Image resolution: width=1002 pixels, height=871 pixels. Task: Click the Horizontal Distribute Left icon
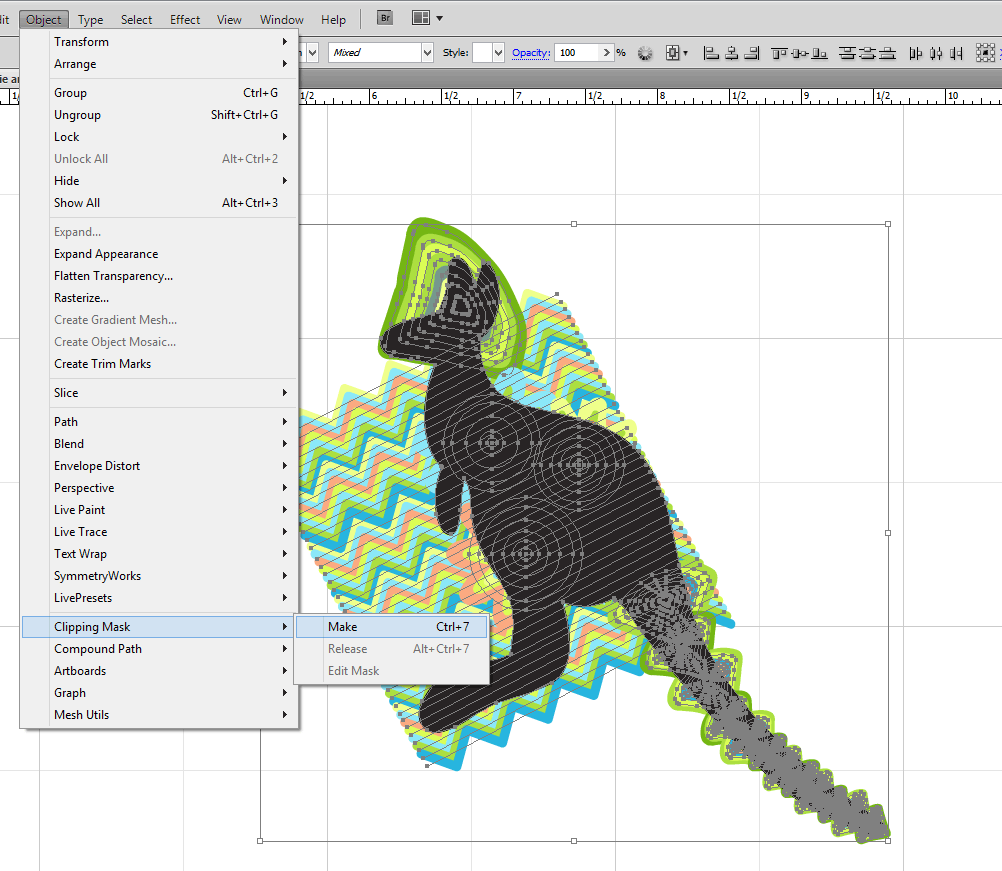[x=917, y=53]
